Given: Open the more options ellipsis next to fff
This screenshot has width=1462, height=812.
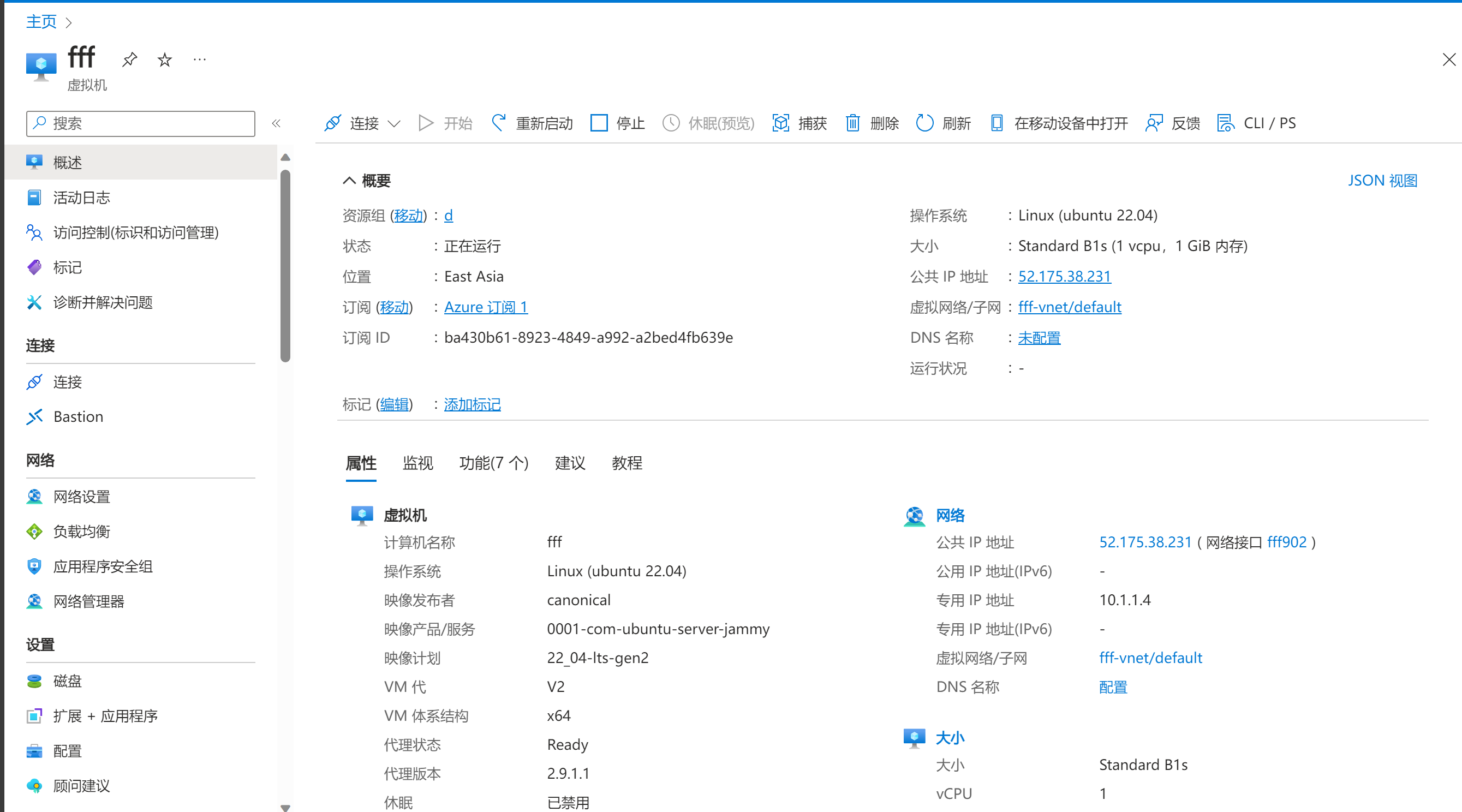Looking at the screenshot, I should point(199,59).
